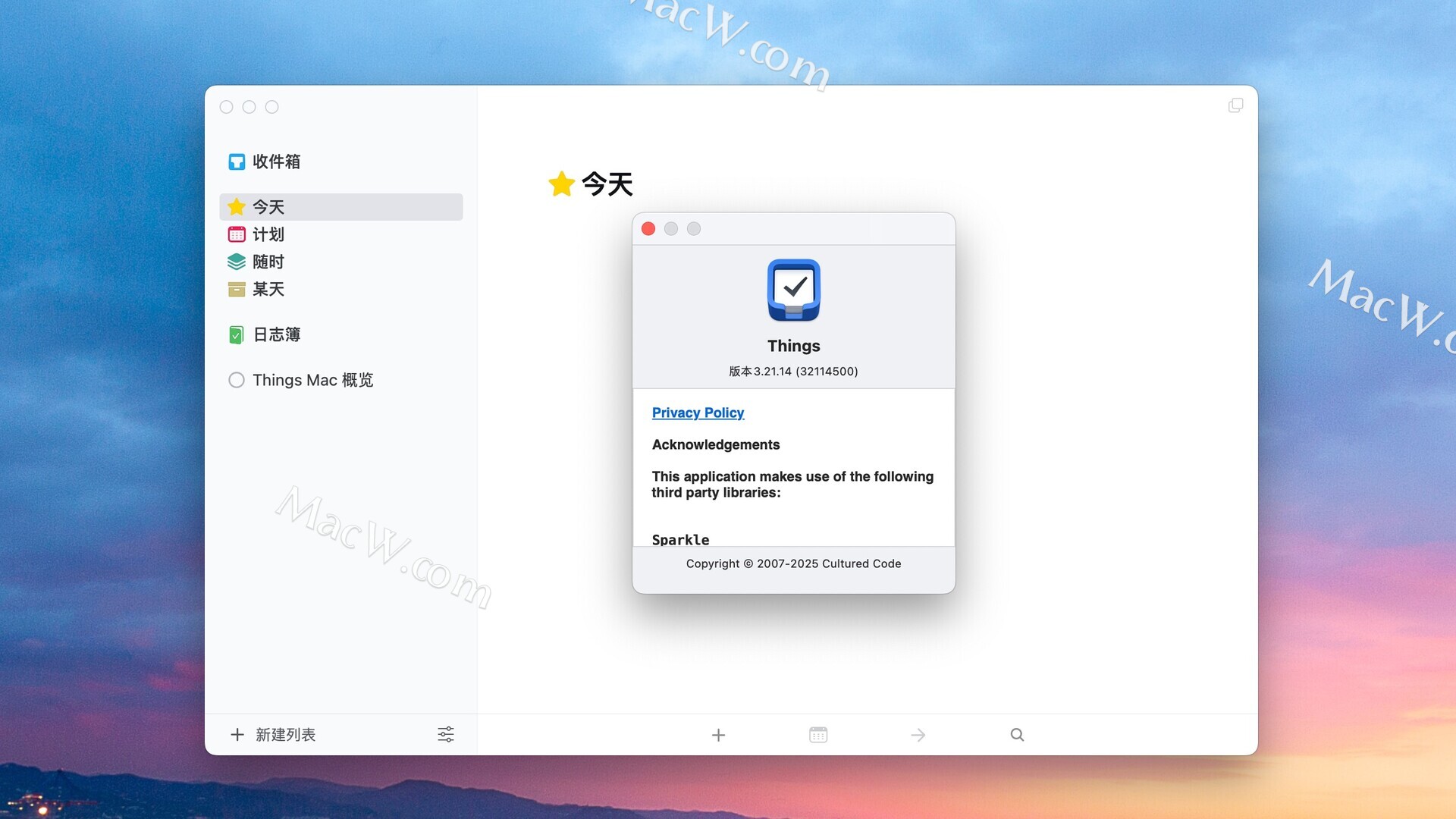Click the version text 版本 3.21.14
1456x819 pixels.
794,372
